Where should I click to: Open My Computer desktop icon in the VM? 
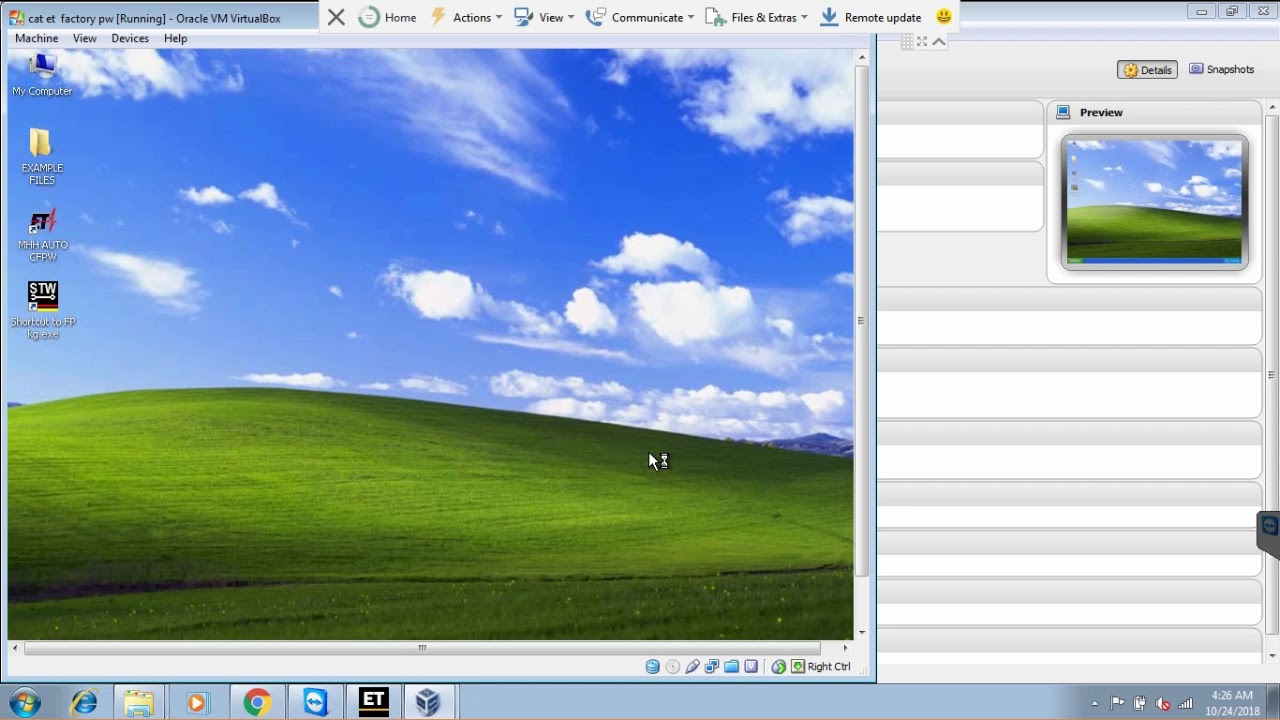tap(42, 75)
